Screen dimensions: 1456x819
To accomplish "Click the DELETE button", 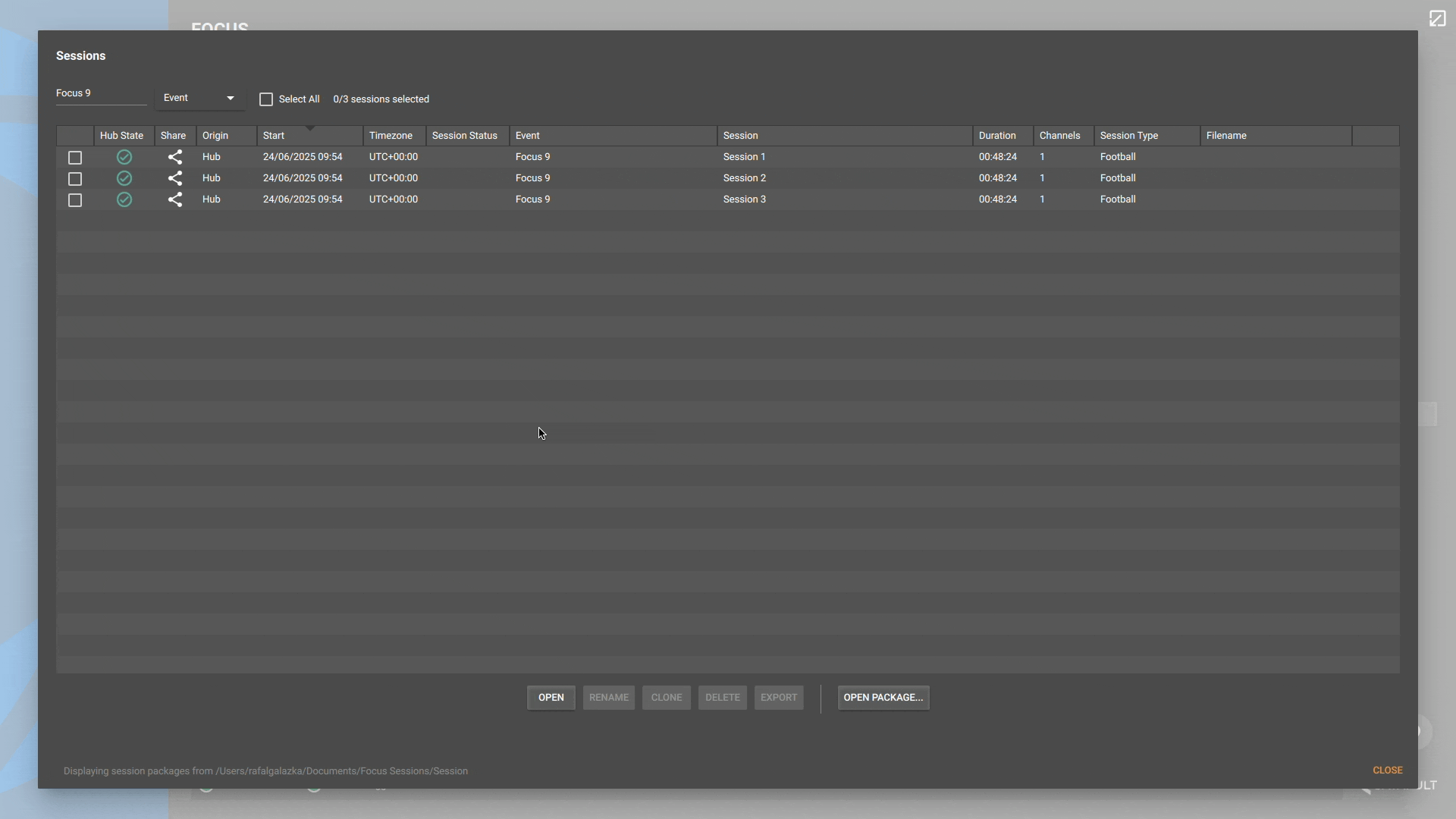I will point(723,698).
